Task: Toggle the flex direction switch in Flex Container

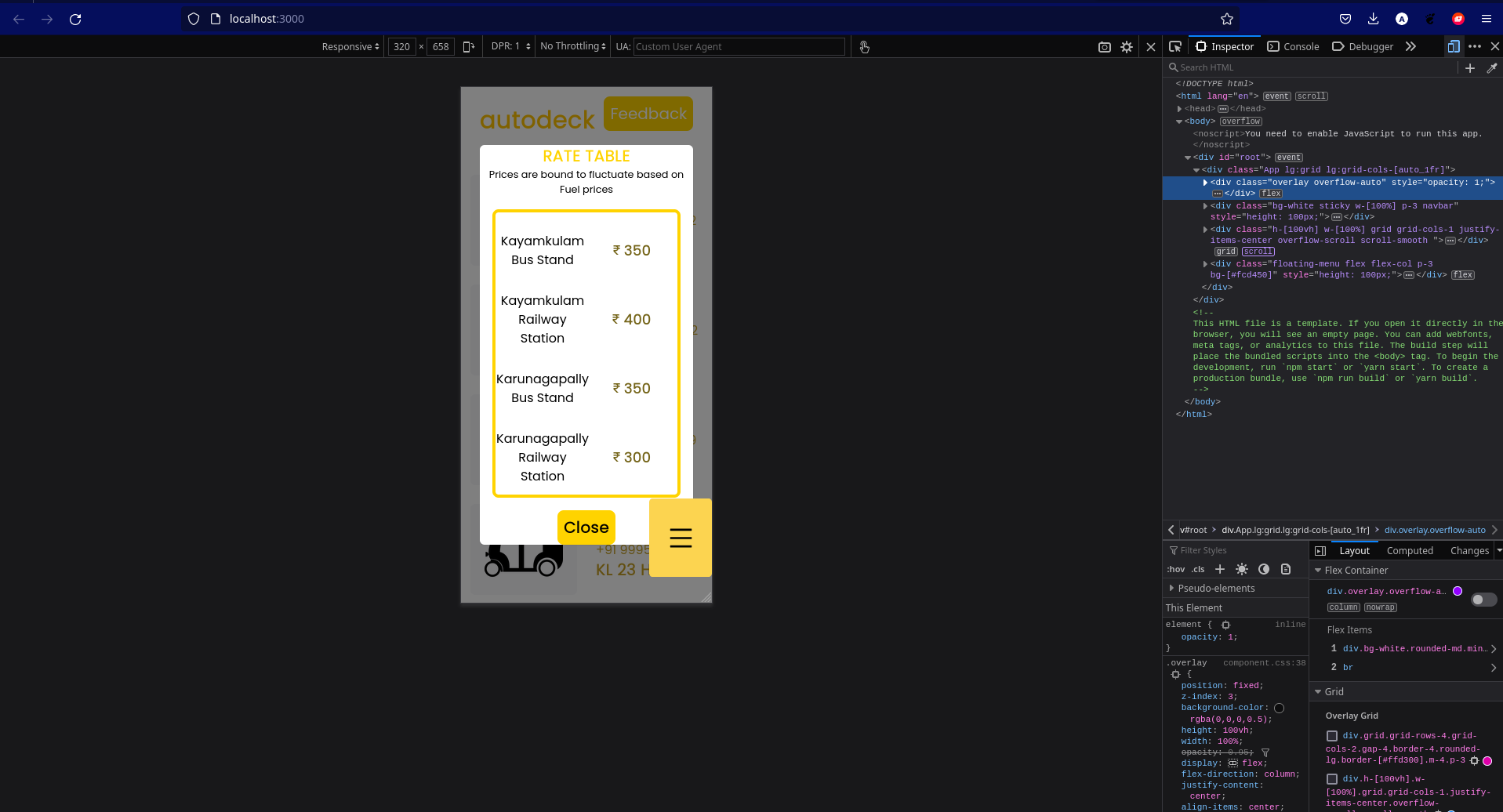Action: click(x=1483, y=599)
